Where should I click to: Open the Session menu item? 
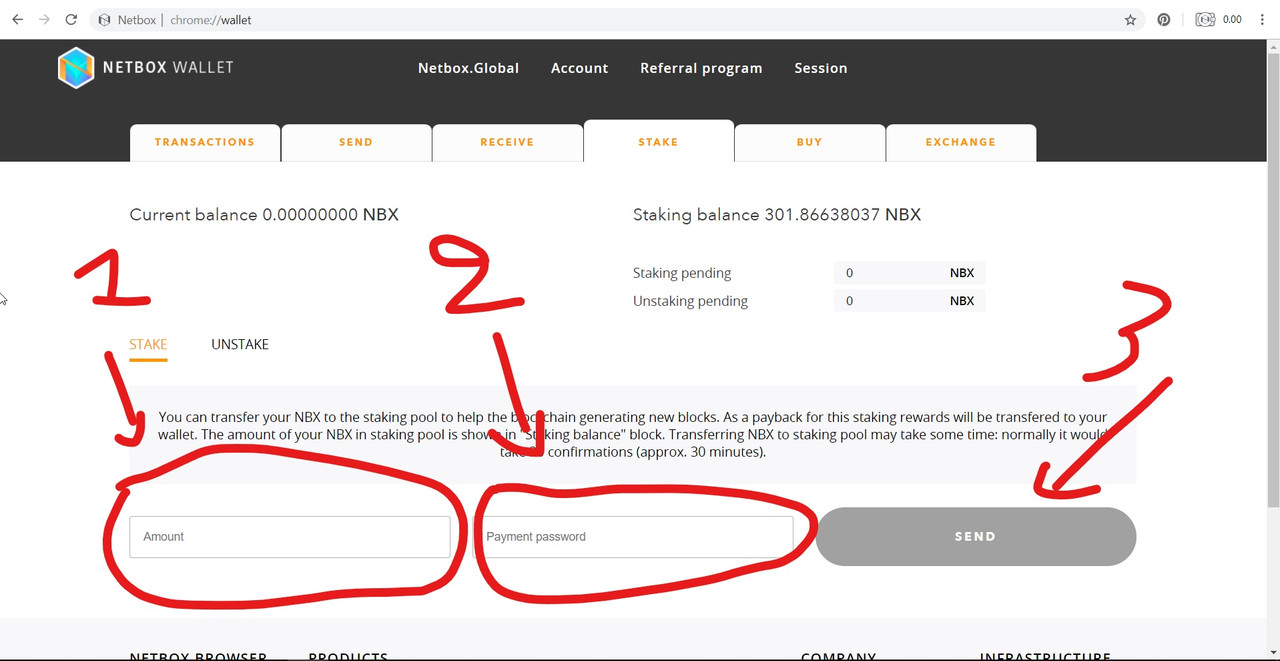point(821,68)
